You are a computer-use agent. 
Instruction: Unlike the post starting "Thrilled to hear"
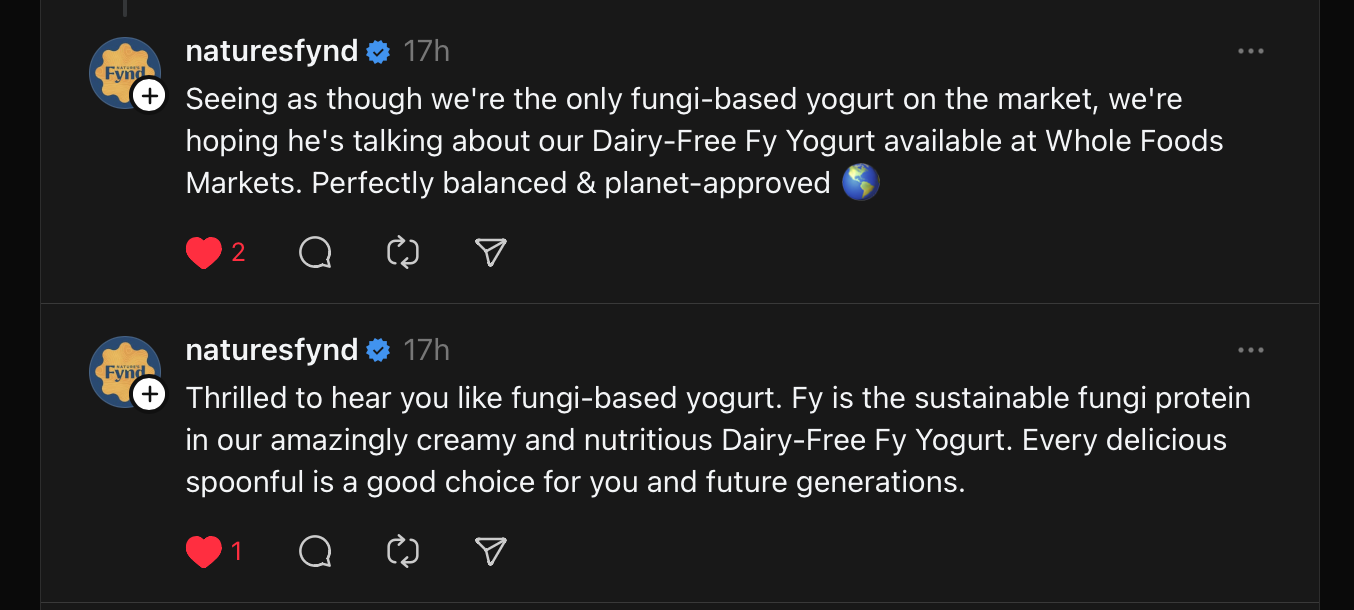point(203,551)
